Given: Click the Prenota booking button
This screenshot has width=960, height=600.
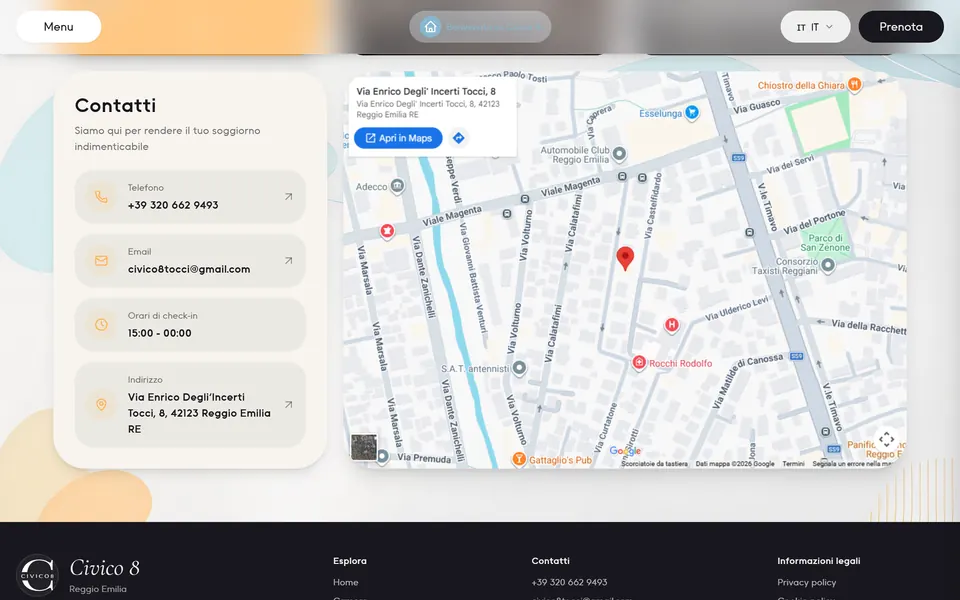Looking at the screenshot, I should point(901,27).
